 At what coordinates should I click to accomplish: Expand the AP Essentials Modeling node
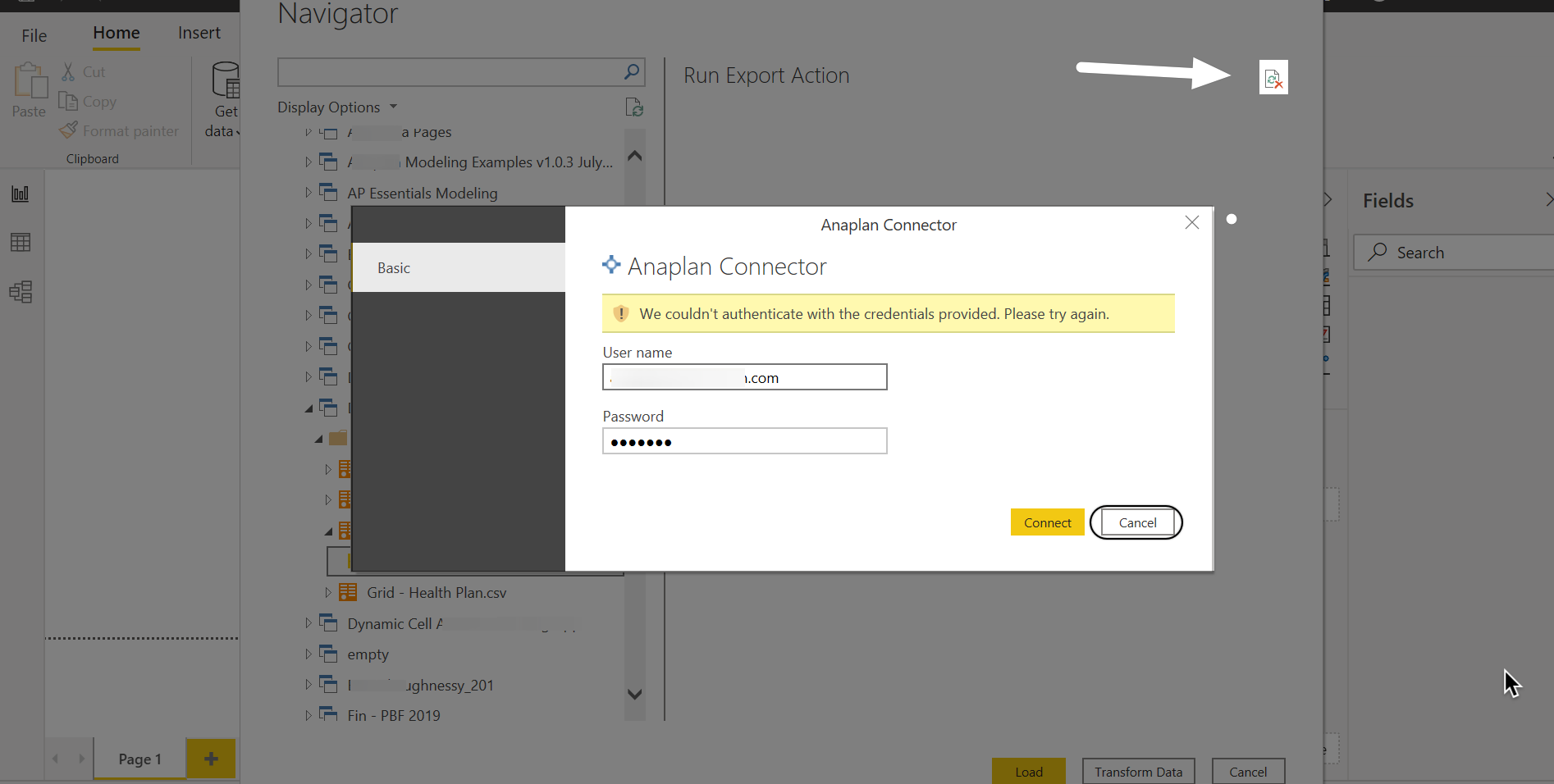309,193
